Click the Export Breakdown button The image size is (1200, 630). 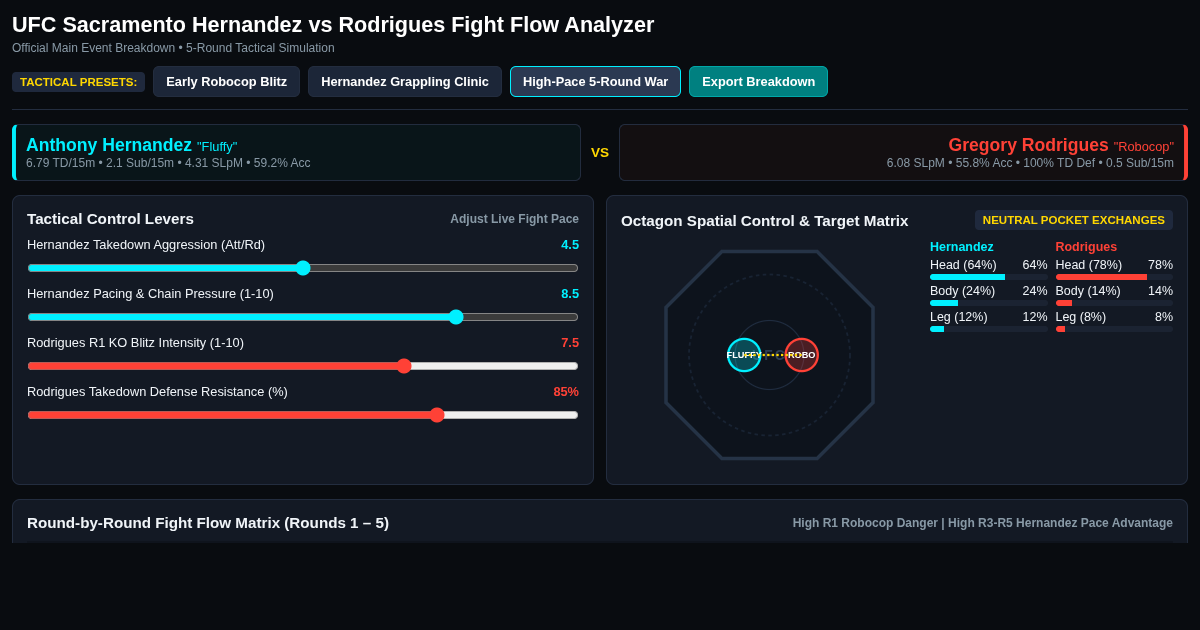point(758,81)
